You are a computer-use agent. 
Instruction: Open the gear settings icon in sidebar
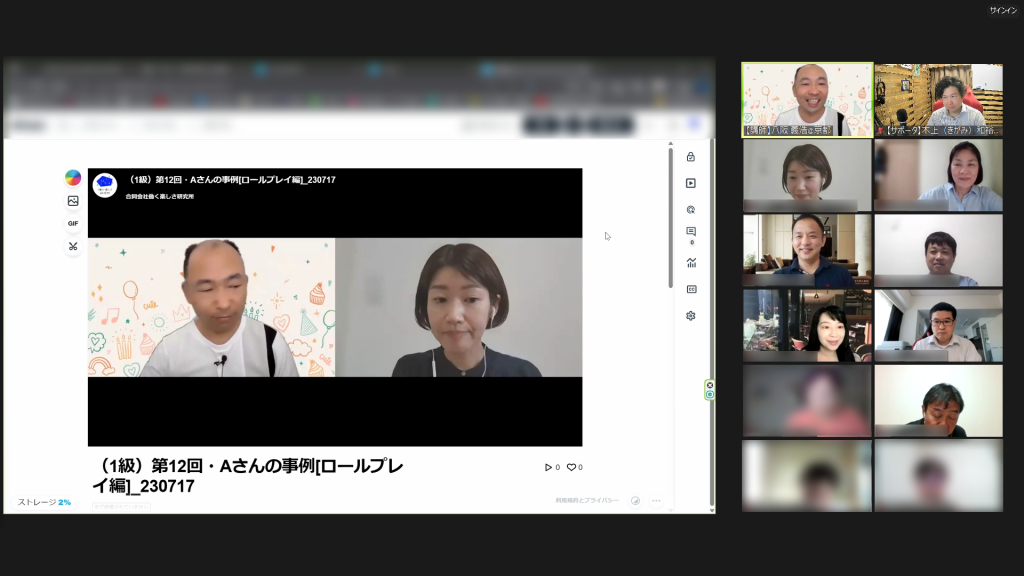(690, 315)
